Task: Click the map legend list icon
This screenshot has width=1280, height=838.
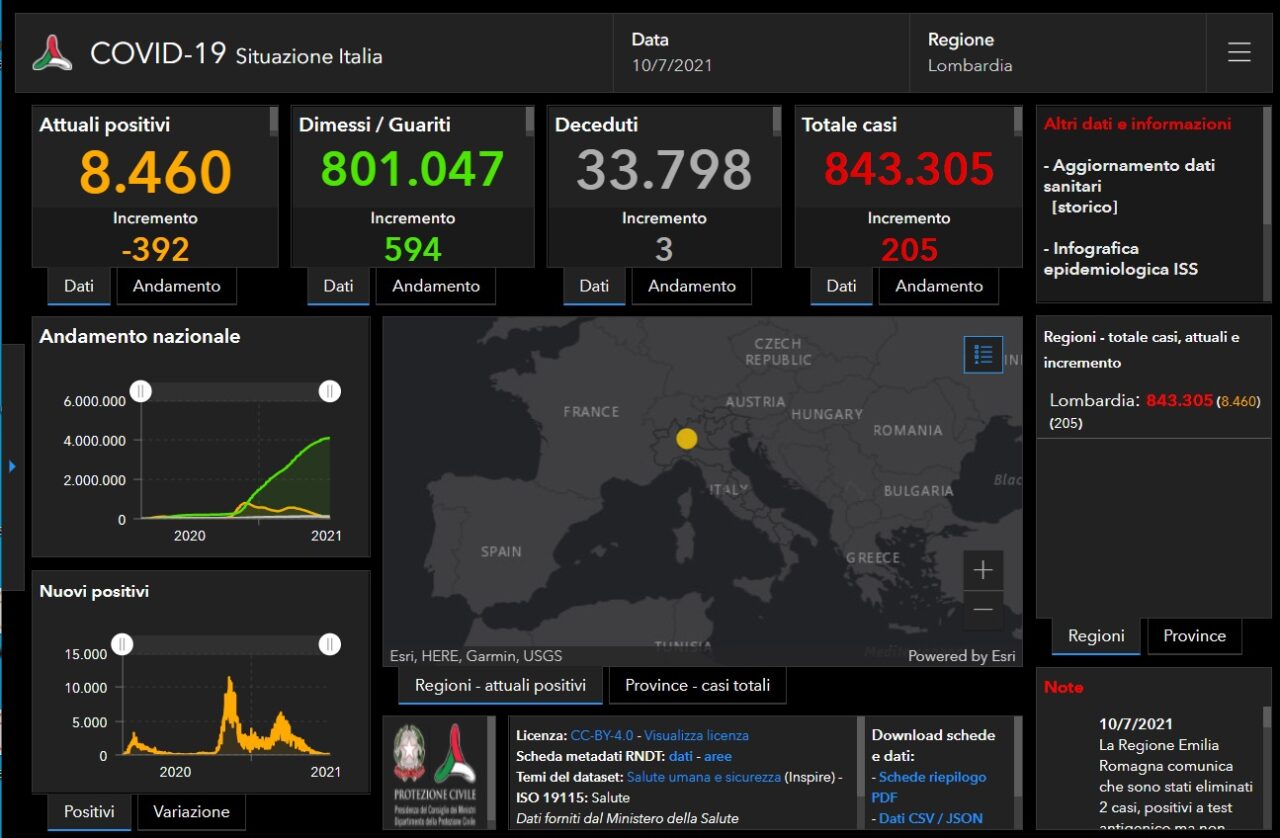Action: (x=983, y=354)
